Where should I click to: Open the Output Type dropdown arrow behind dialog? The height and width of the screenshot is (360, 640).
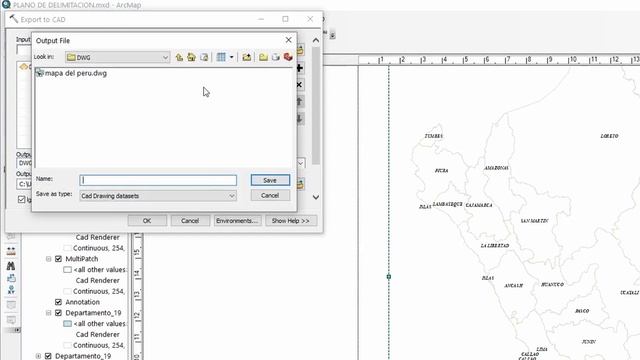click(x=301, y=163)
